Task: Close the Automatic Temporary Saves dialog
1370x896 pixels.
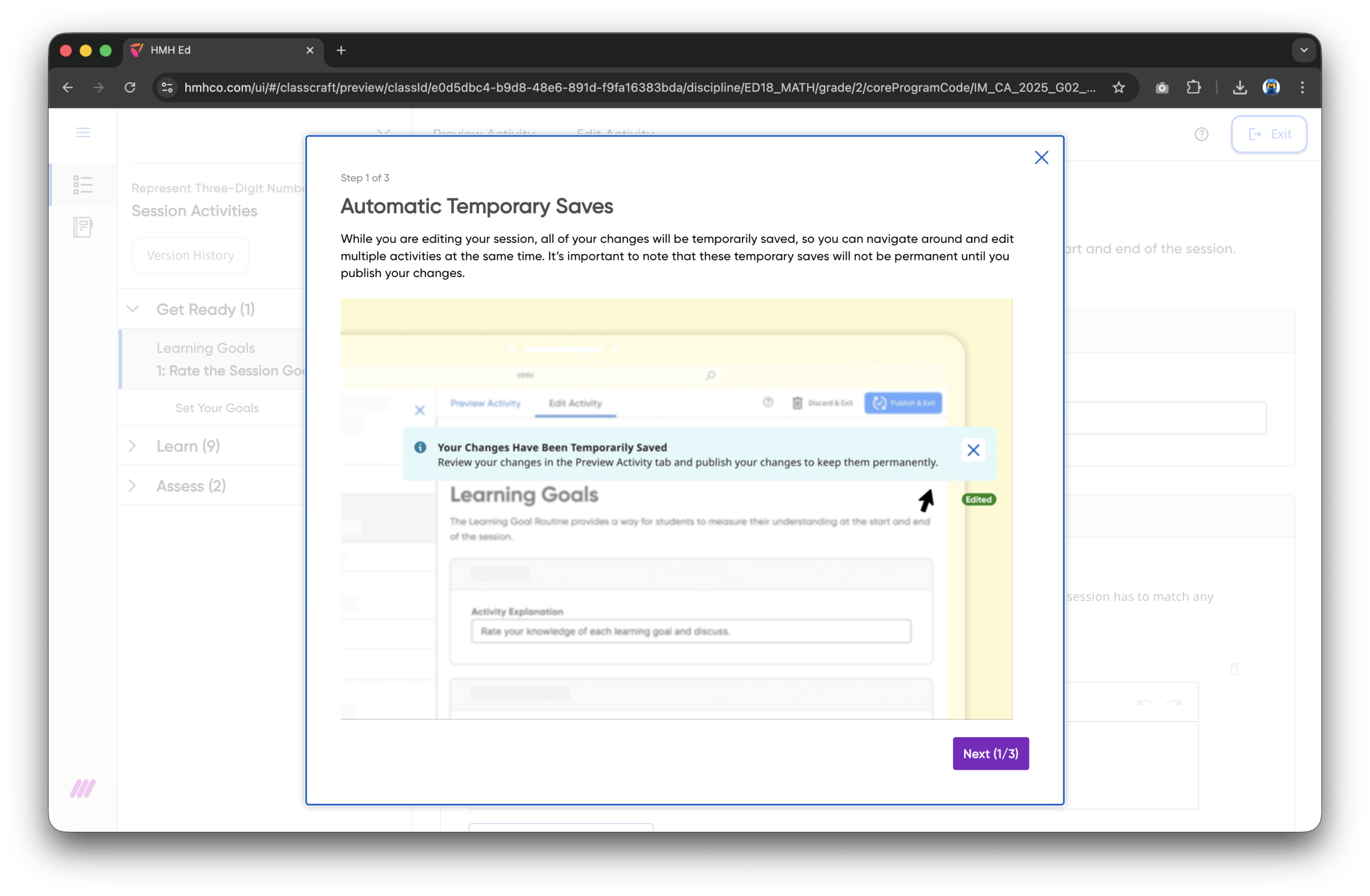Action: pyautogui.click(x=1041, y=158)
